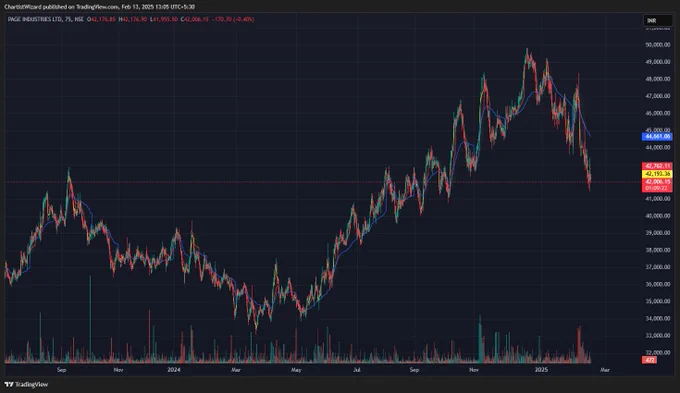Click the Mar label between 2024 and May
This screenshot has width=680, height=393.
point(236,370)
